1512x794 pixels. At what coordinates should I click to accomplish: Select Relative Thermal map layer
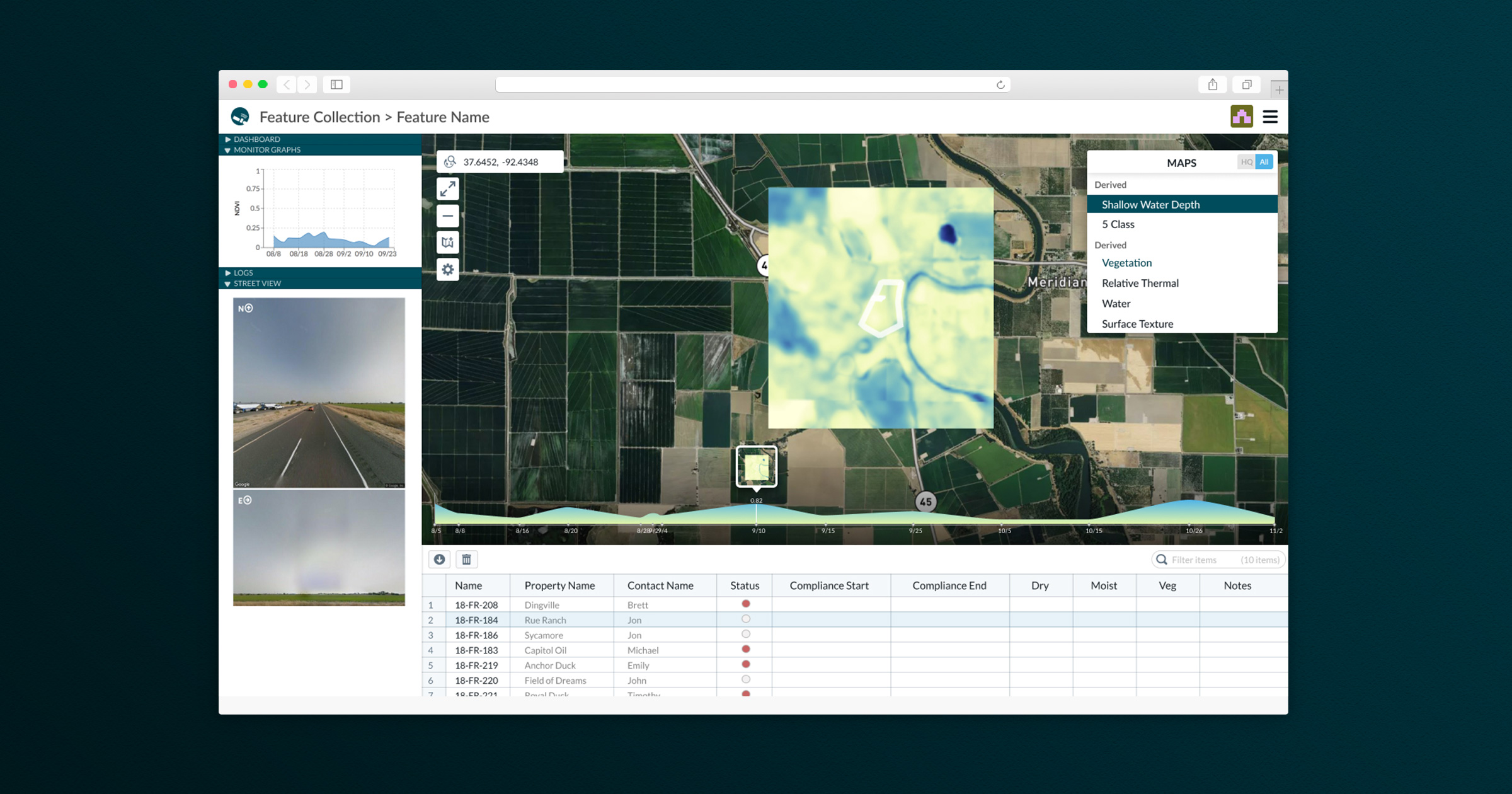pyautogui.click(x=1140, y=283)
